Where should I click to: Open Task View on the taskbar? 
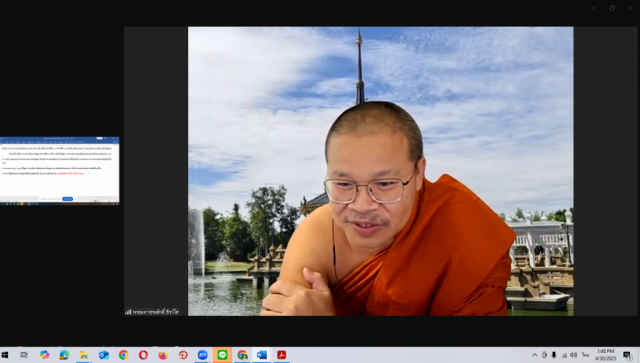[x=24, y=355]
